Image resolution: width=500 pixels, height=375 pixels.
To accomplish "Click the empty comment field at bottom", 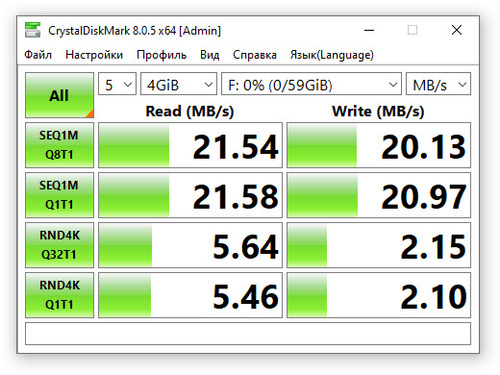I will [x=248, y=333].
